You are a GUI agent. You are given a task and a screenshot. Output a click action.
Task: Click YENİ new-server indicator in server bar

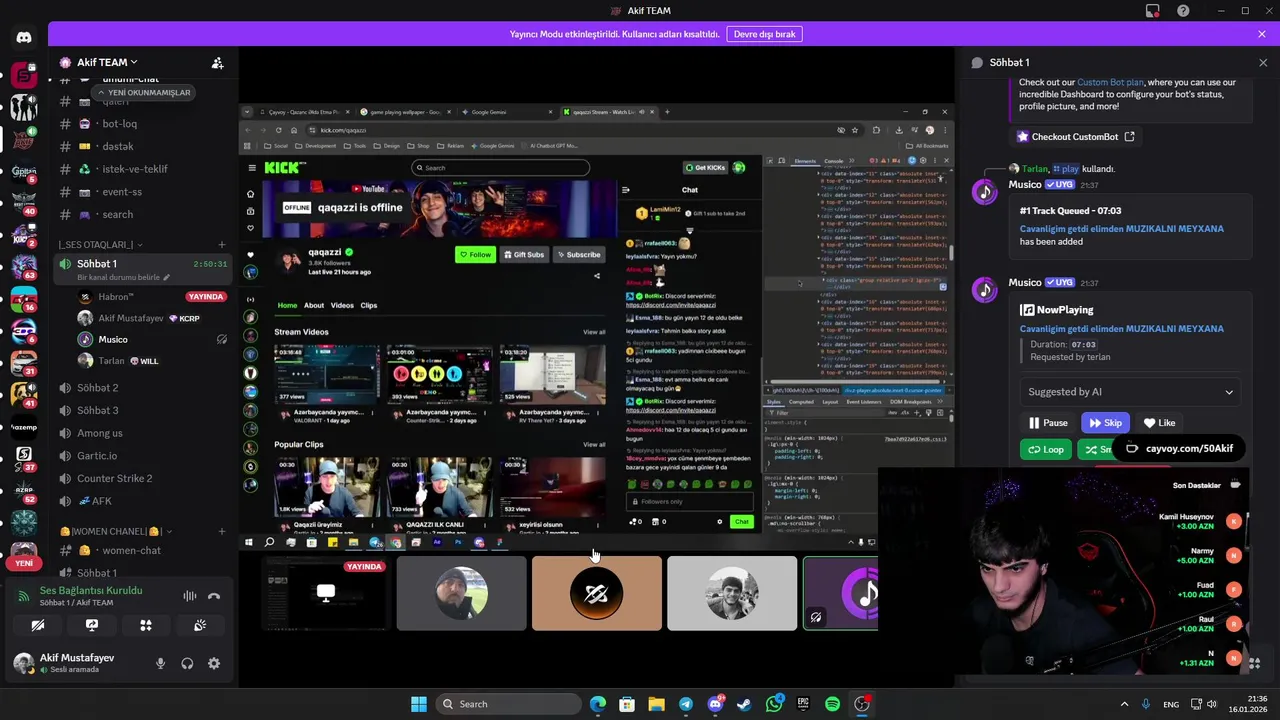24,563
